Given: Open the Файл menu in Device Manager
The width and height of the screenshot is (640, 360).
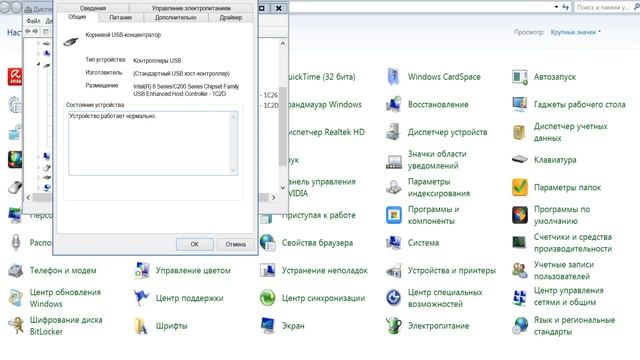Looking at the screenshot, I should point(33,21).
